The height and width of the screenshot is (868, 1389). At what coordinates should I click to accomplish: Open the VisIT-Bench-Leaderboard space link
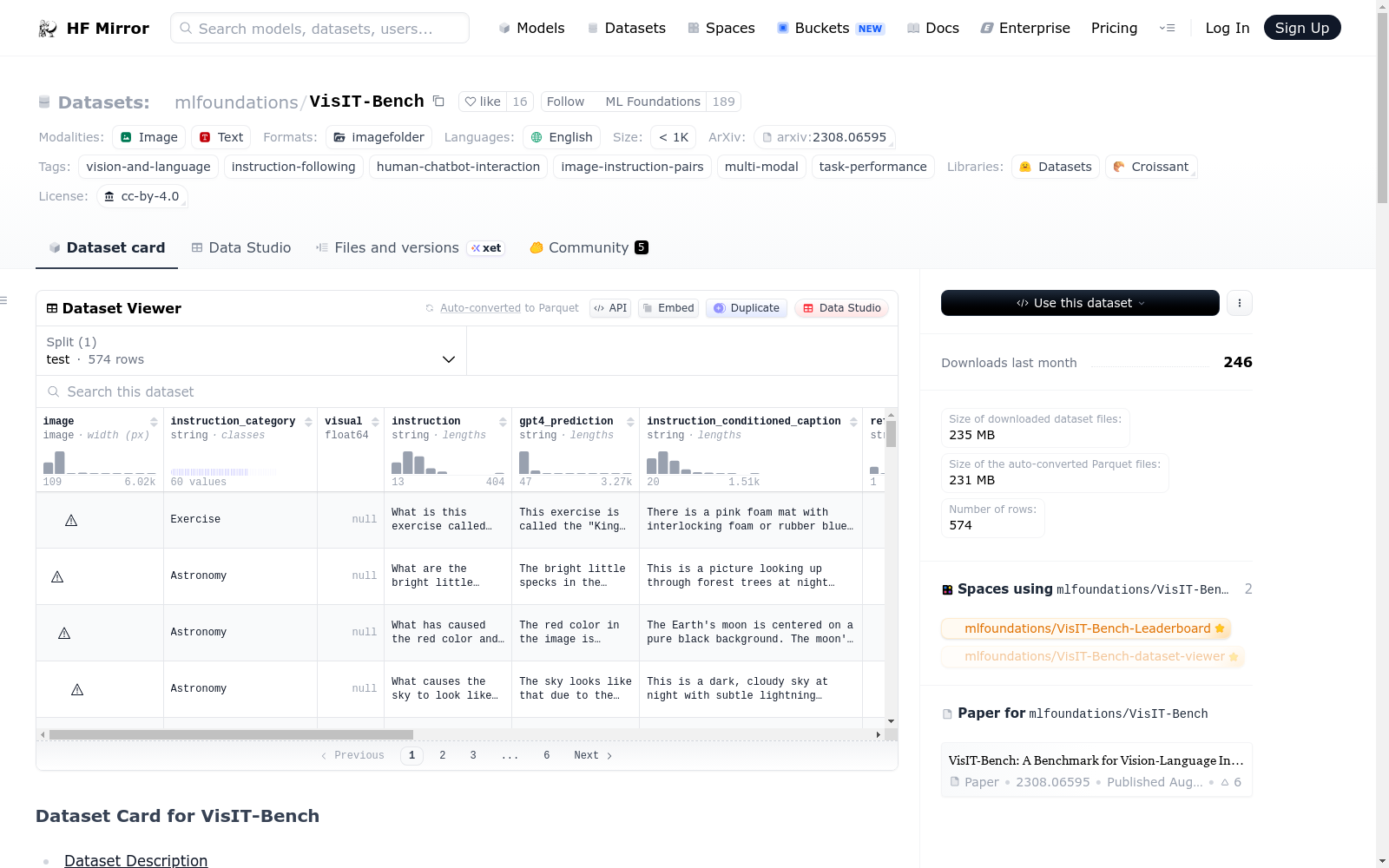click(1086, 628)
